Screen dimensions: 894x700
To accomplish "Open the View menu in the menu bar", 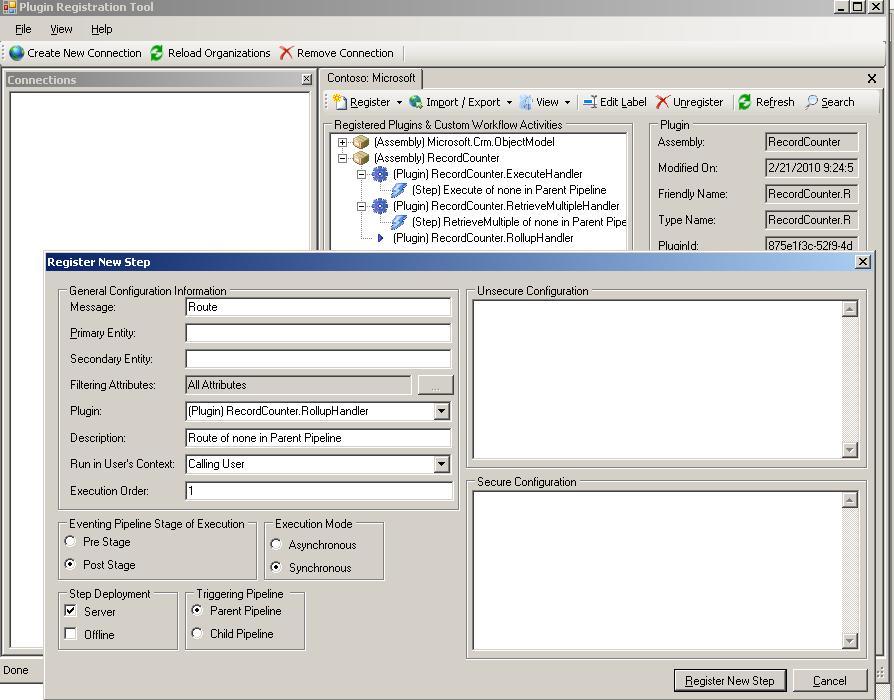I will [61, 29].
